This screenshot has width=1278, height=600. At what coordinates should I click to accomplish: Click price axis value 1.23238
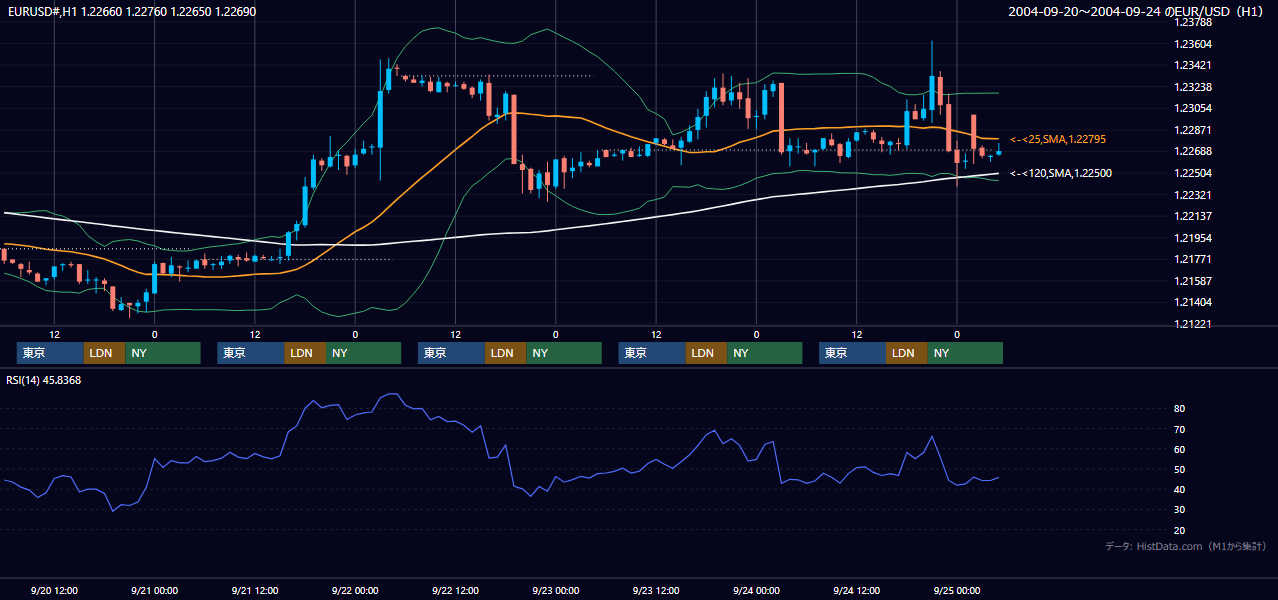pos(1193,87)
